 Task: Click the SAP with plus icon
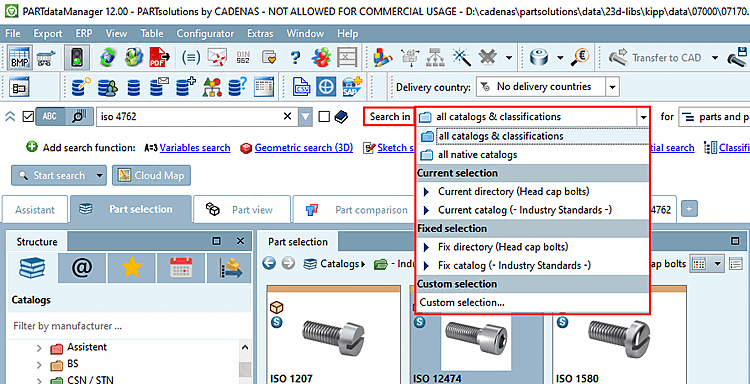click(x=353, y=87)
